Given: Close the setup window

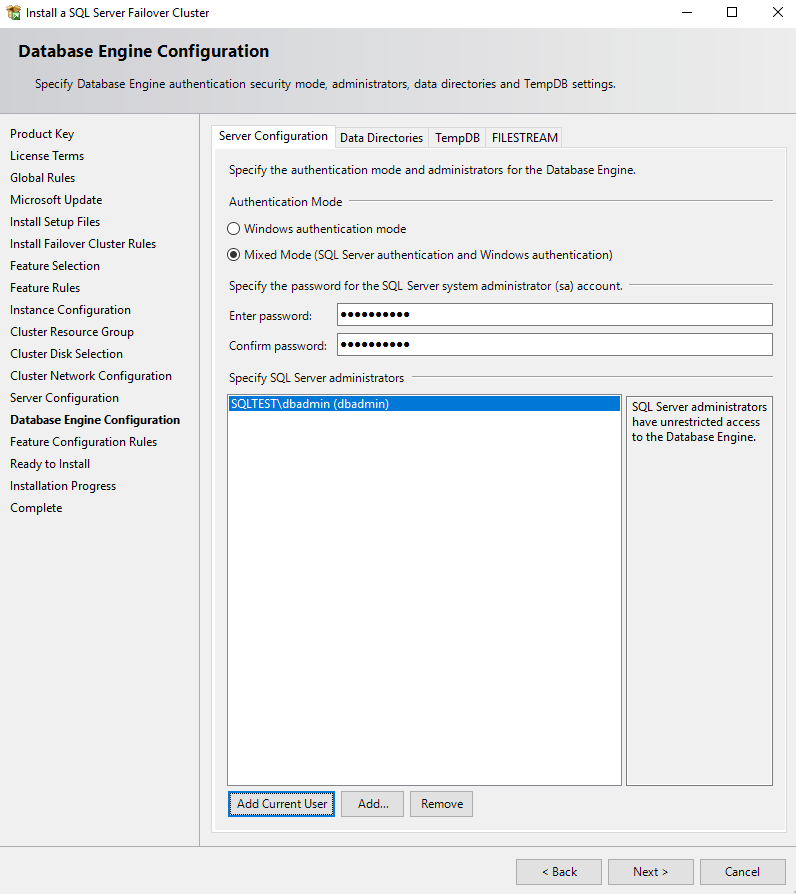Looking at the screenshot, I should coord(778,13).
